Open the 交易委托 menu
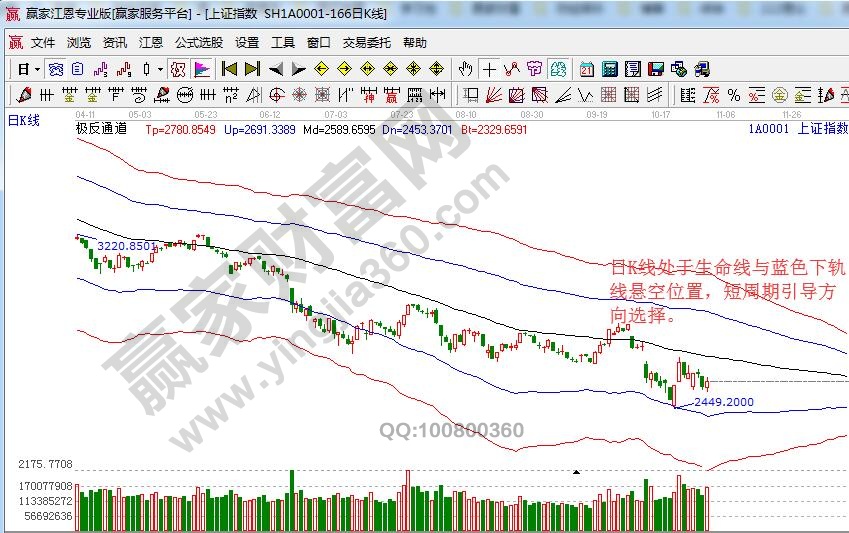The width and height of the screenshot is (849, 533). pos(367,43)
